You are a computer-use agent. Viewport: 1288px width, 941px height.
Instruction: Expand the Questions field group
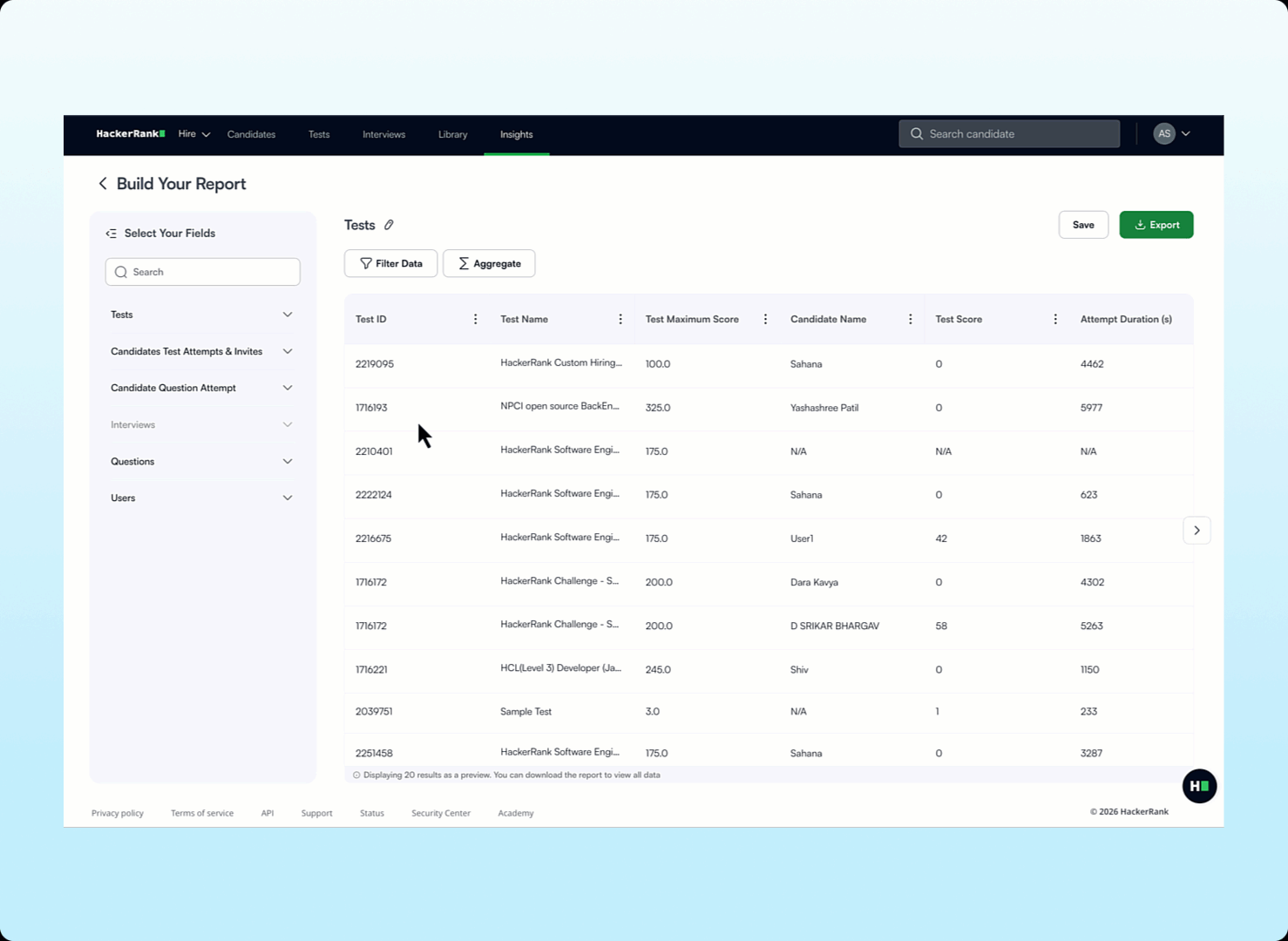[202, 461]
